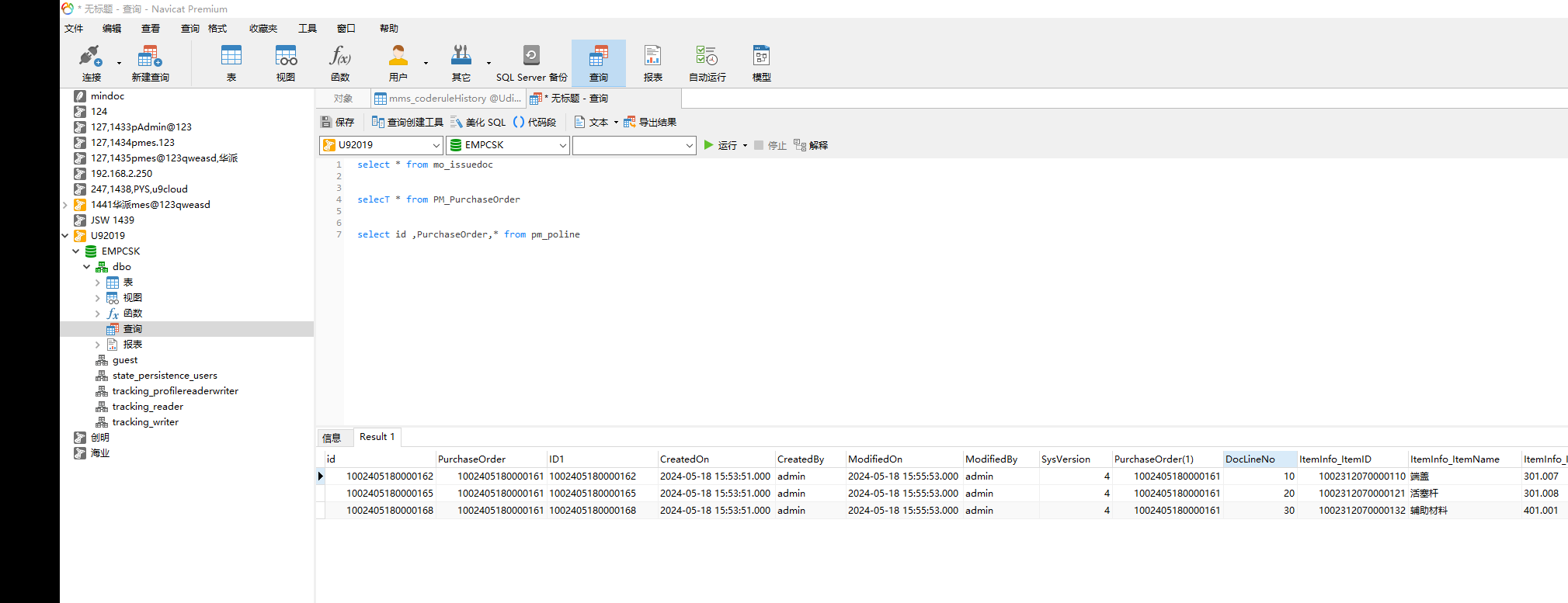Open the 视图 views toolbar icon
1568x603 pixels.
[x=286, y=63]
